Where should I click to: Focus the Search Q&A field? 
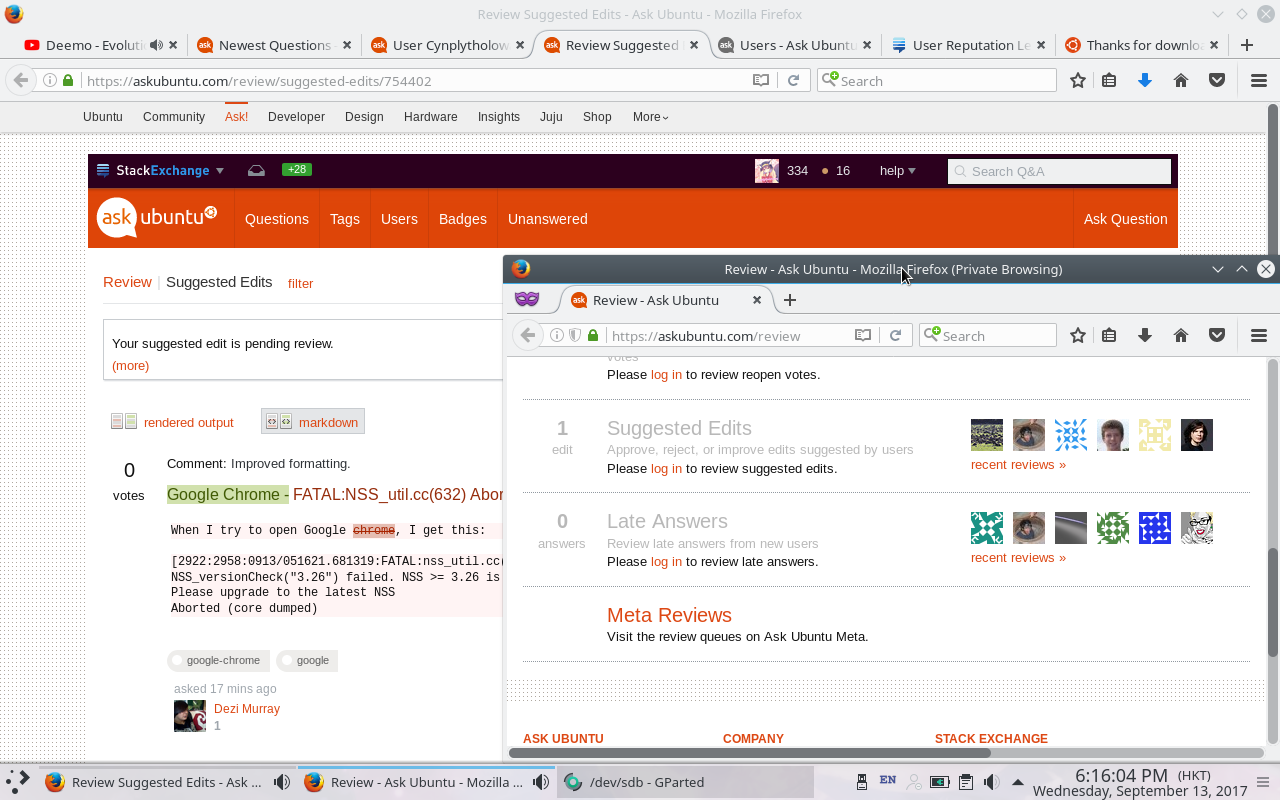pyautogui.click(x=1059, y=171)
